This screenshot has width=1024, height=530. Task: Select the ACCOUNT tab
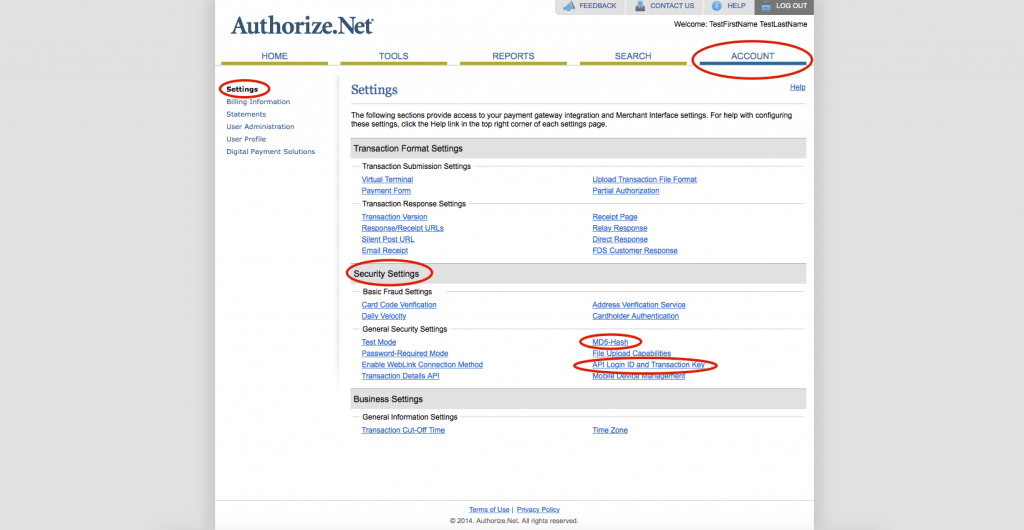[x=752, y=57]
